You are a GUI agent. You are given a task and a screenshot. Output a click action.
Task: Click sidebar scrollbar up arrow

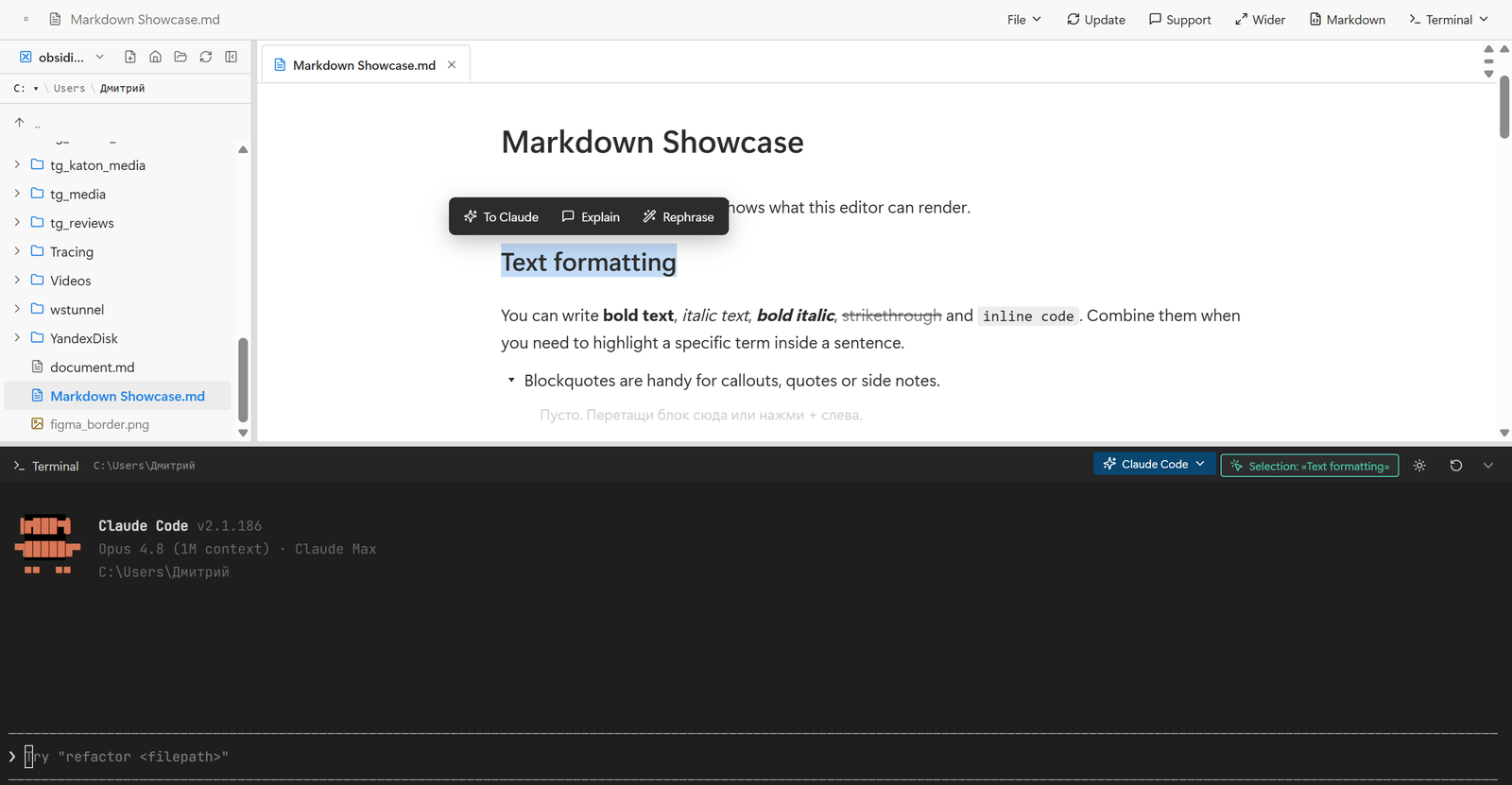(x=243, y=149)
